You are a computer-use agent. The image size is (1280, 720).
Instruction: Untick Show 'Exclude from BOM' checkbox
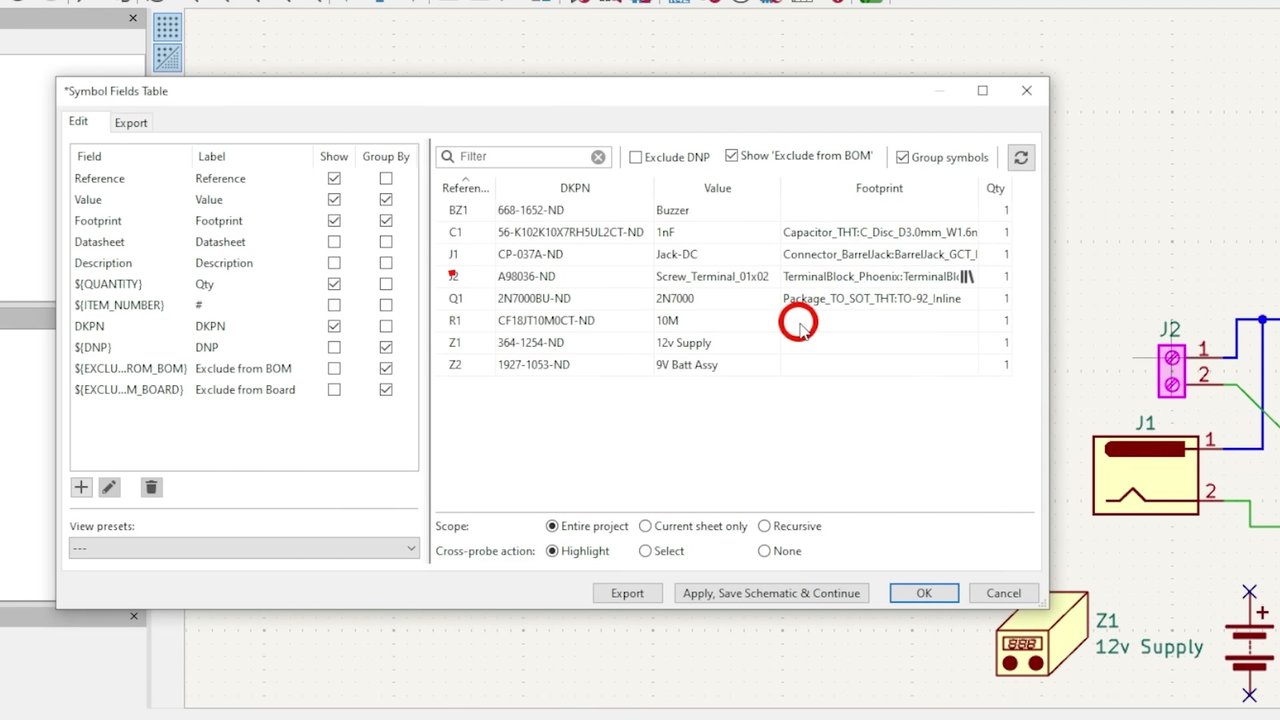[731, 156]
